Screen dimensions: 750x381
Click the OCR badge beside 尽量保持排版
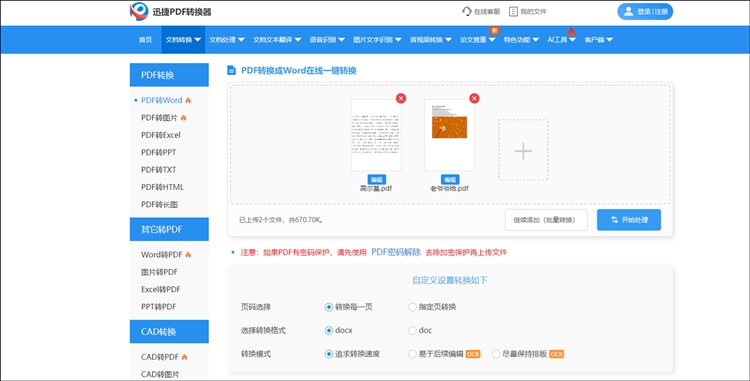click(557, 354)
